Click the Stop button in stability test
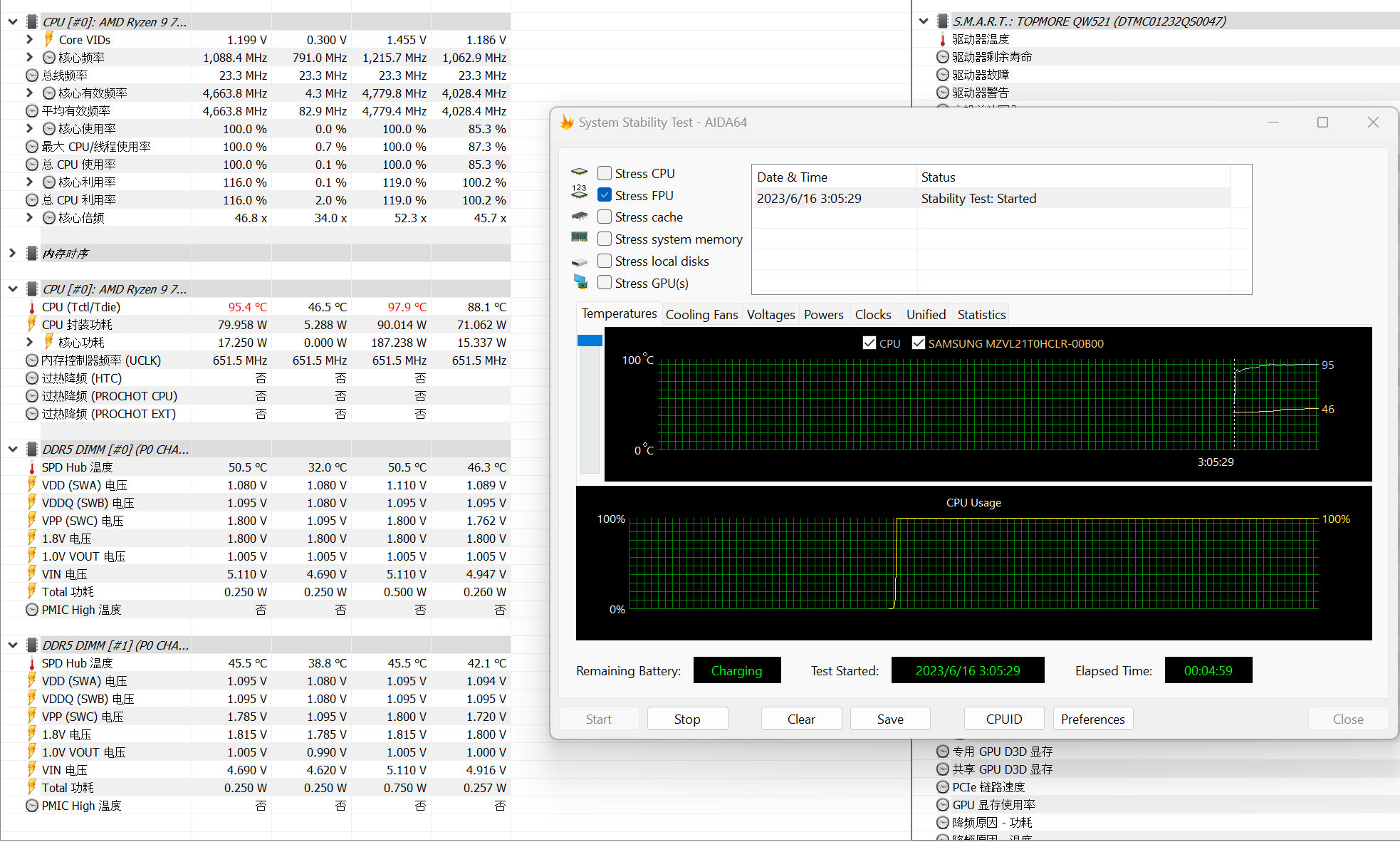 point(687,719)
